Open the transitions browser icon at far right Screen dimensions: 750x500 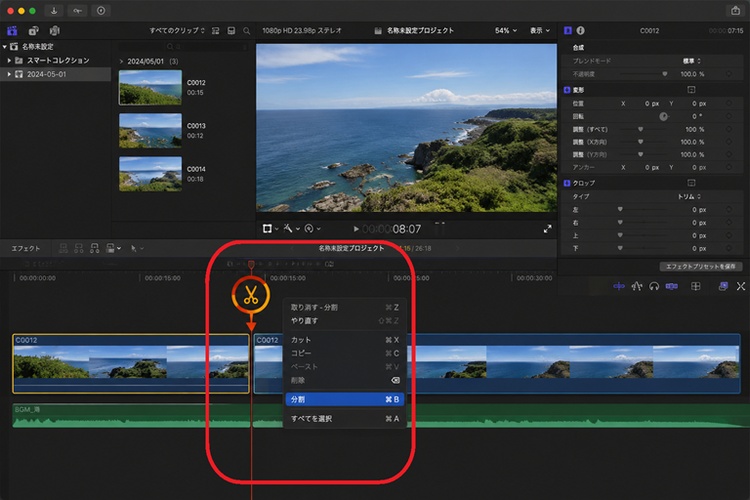point(740,286)
